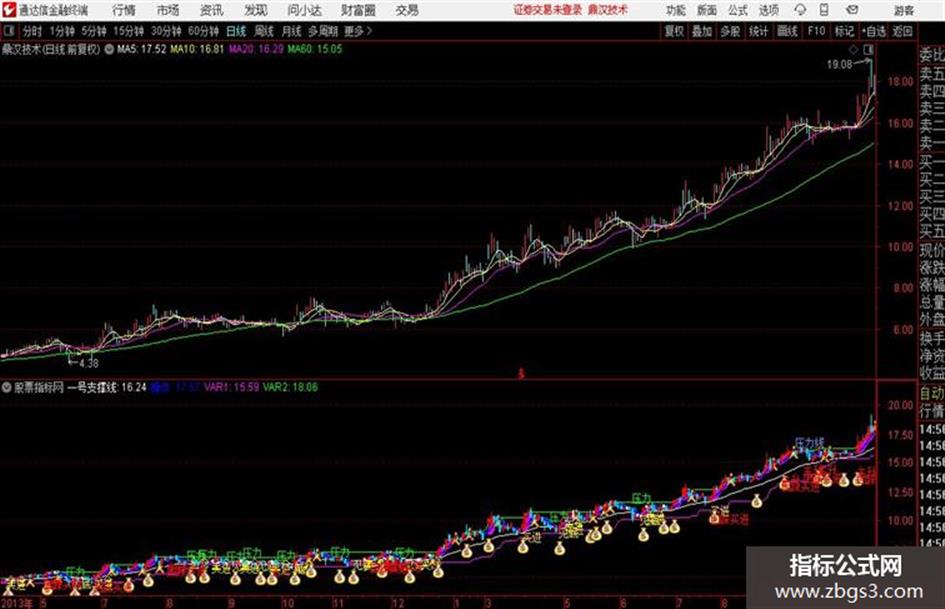Click the 鼎汉技术 stock name in title bar
This screenshot has width=945, height=609.
coord(608,10)
